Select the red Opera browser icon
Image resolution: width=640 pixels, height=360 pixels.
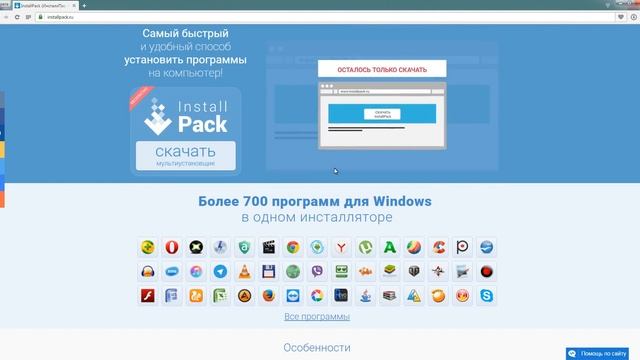(172, 247)
